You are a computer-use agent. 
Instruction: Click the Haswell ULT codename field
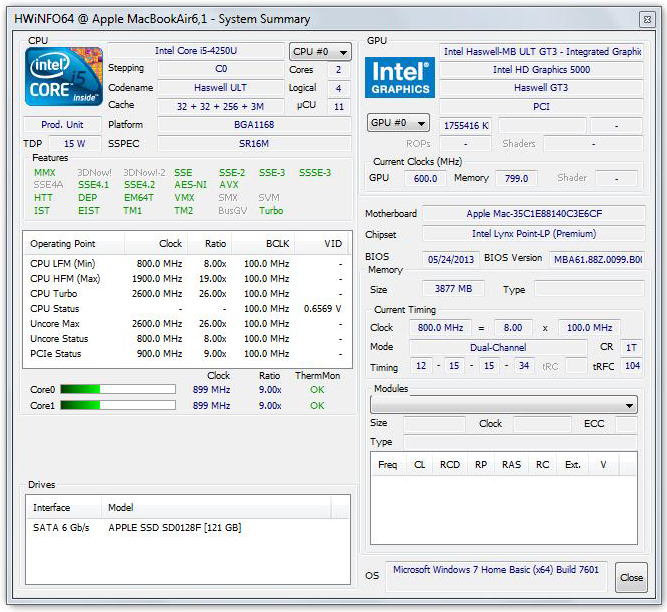click(220, 88)
